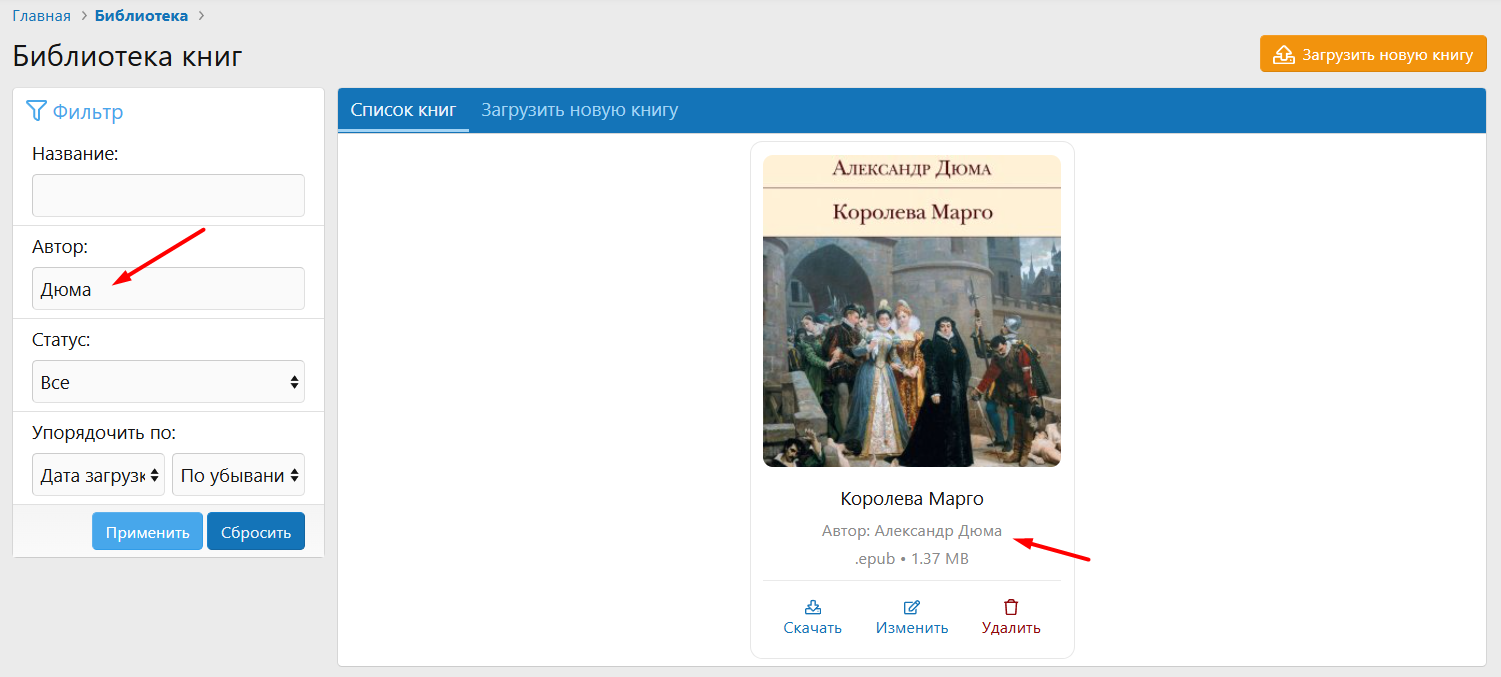Click the edit pencil icon above Изменить

click(x=912, y=607)
